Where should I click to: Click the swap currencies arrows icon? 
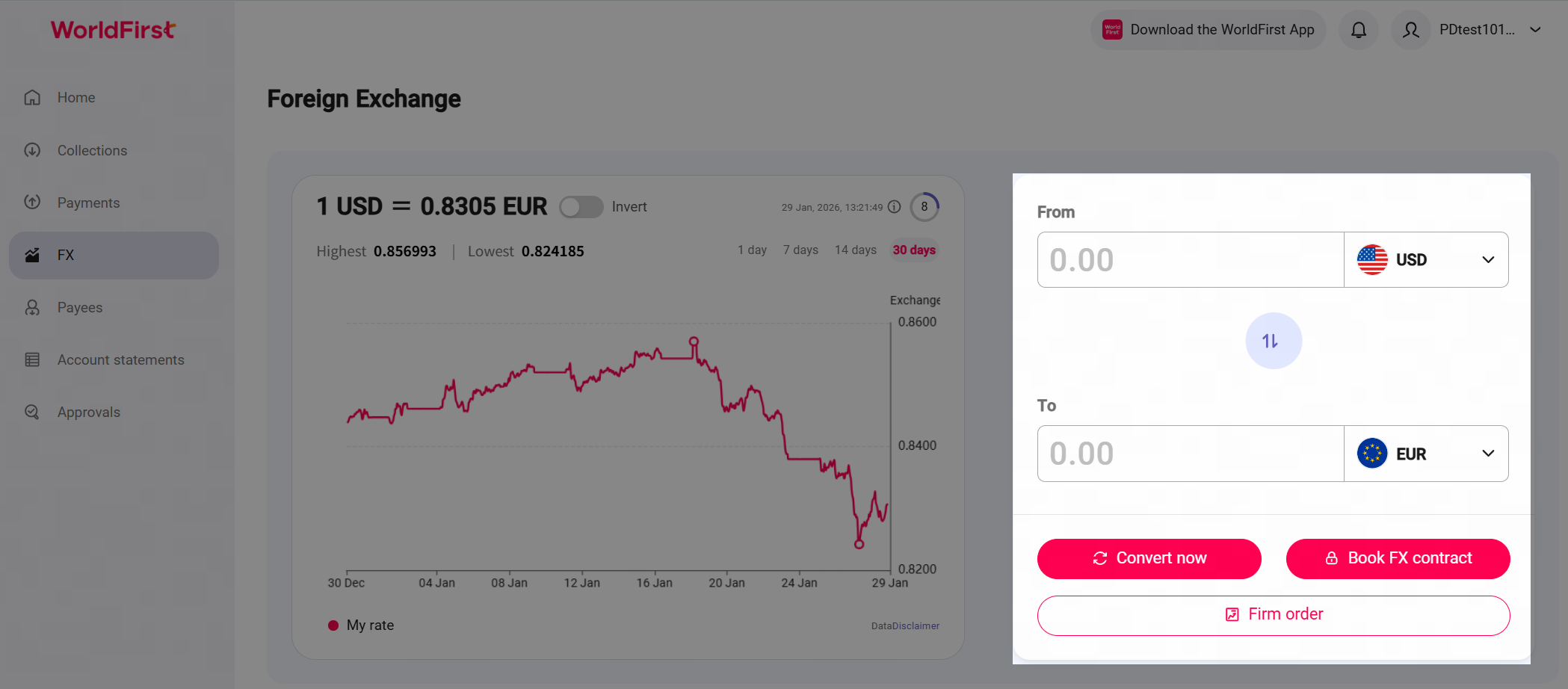coord(1273,341)
